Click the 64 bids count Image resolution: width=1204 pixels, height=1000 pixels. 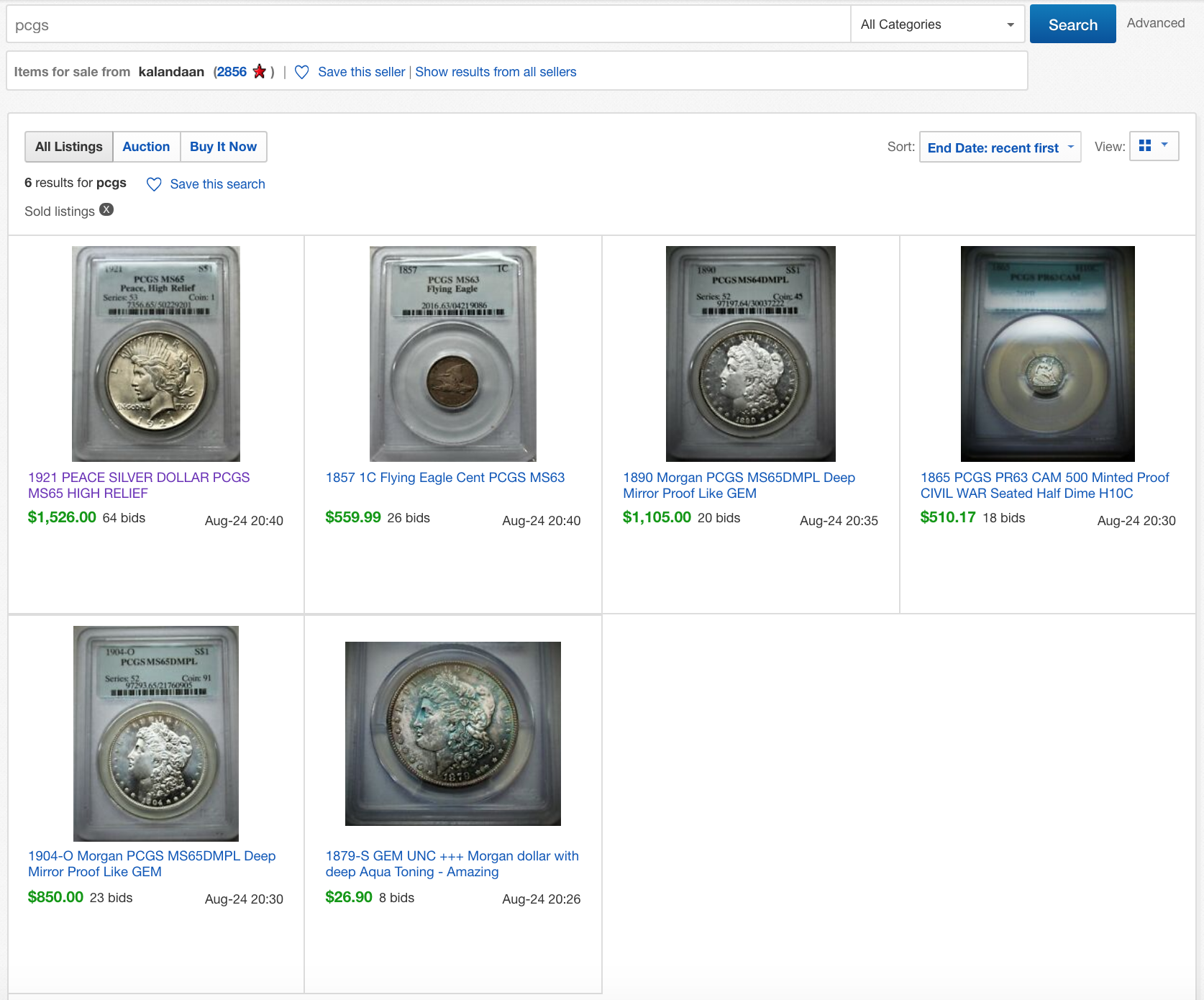pyautogui.click(x=124, y=518)
